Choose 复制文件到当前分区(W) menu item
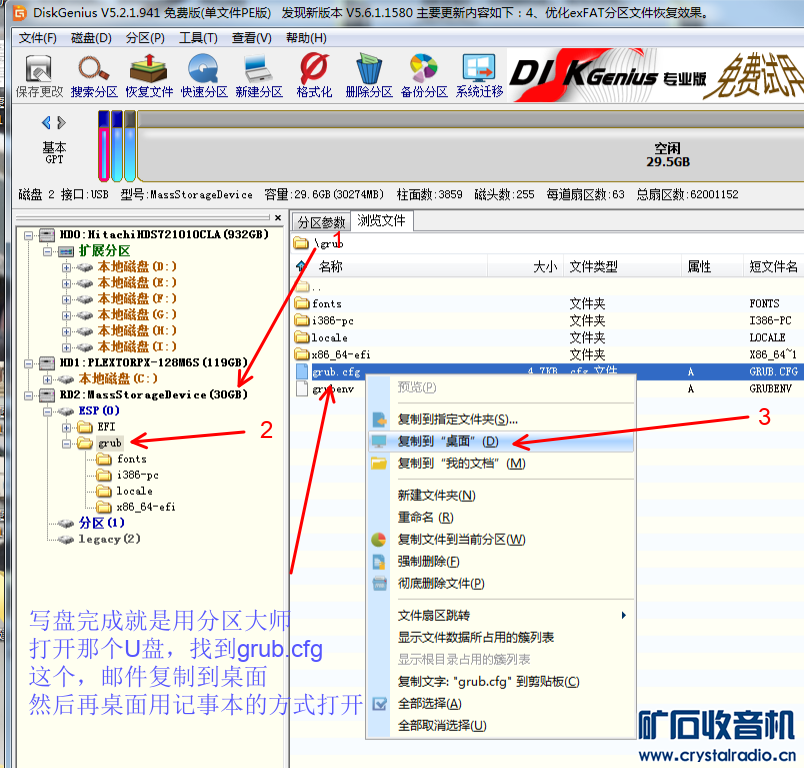The width and height of the screenshot is (804, 768). pyautogui.click(x=501, y=539)
